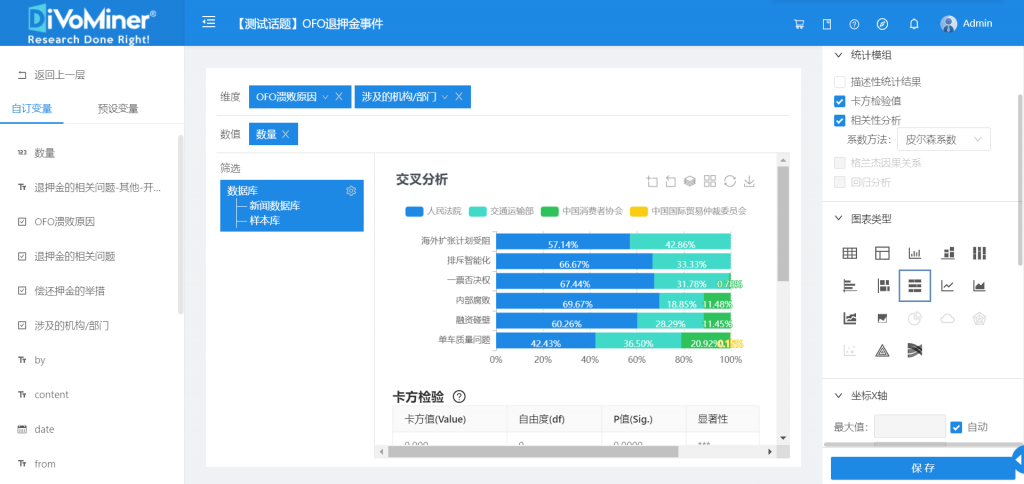Collapse the 坐标X轴 section
The image size is (1024, 484).
point(839,396)
